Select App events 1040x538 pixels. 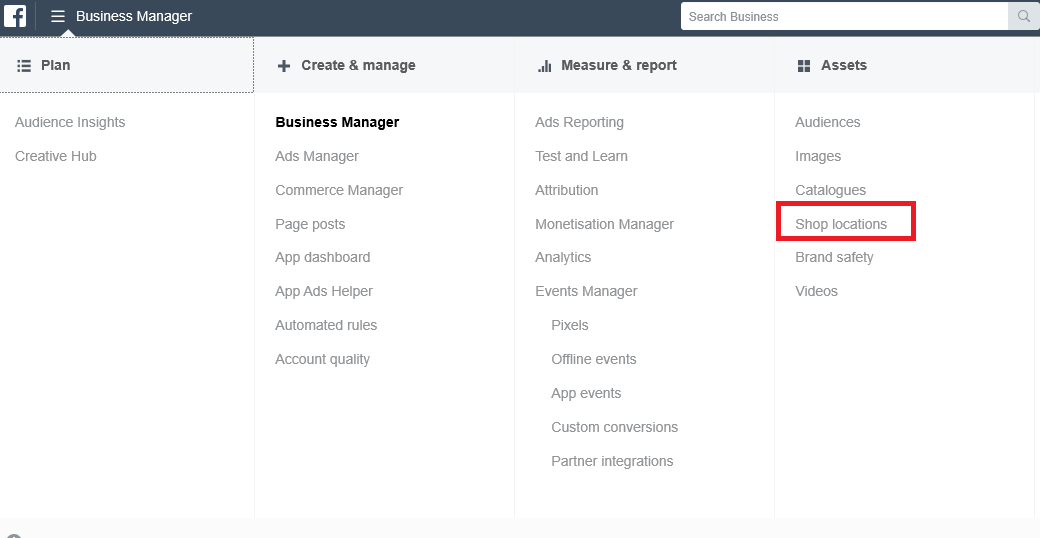pyautogui.click(x=586, y=393)
